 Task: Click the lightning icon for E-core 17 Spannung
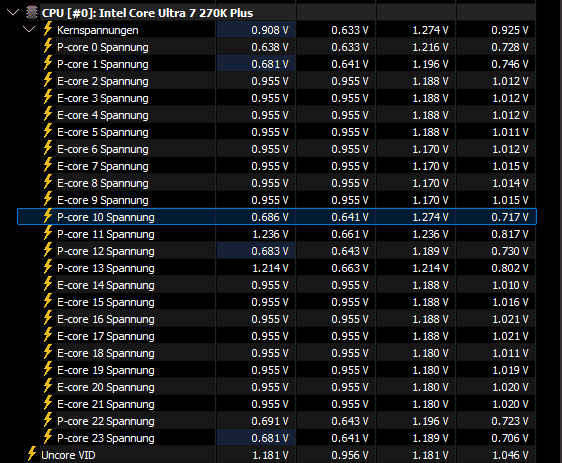tap(48, 335)
